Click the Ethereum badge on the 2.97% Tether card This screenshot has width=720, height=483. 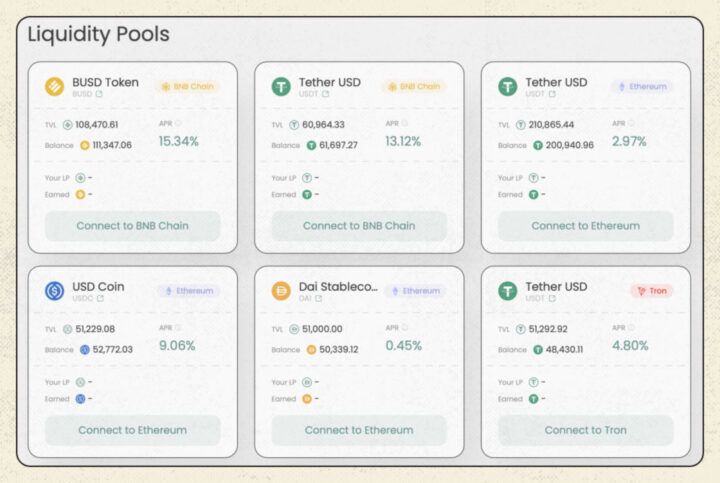click(x=642, y=86)
